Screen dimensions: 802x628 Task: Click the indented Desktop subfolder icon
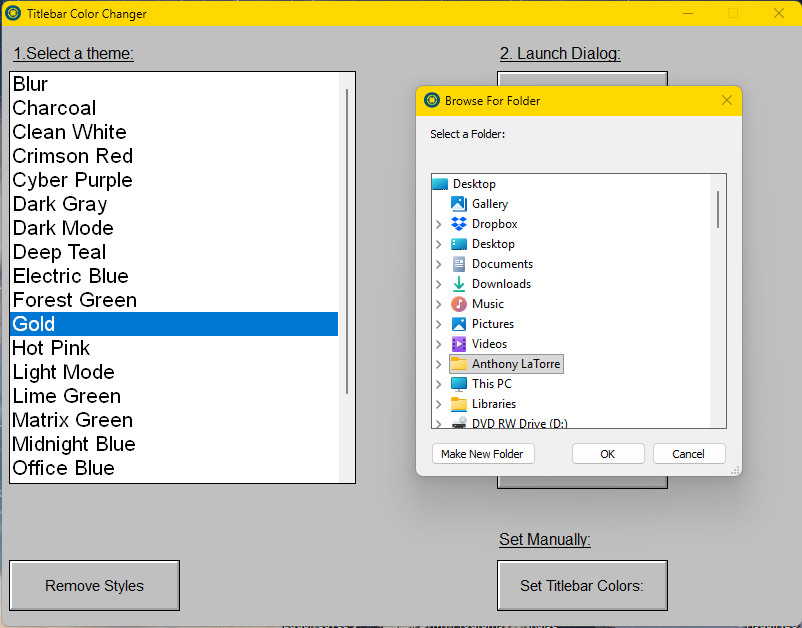(459, 244)
